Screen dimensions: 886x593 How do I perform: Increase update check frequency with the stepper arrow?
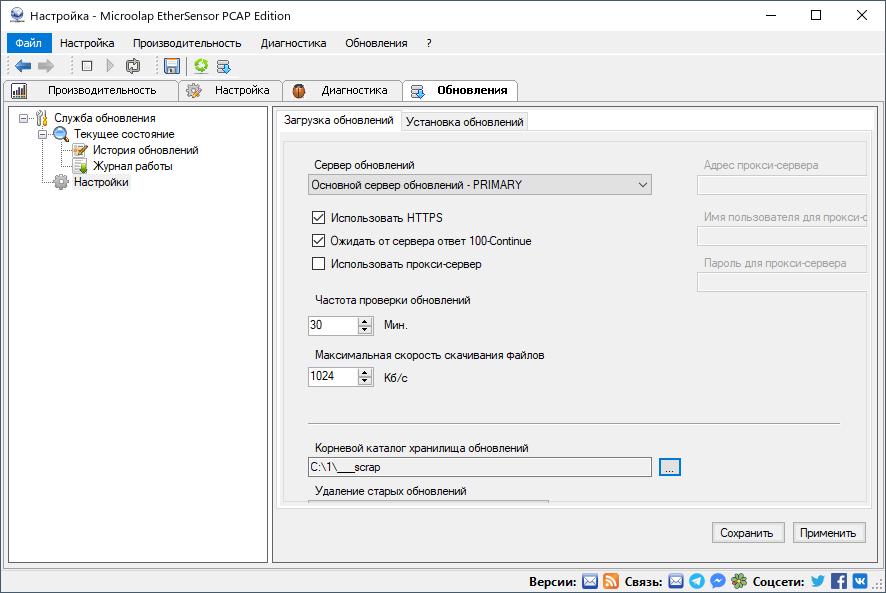coord(363,320)
